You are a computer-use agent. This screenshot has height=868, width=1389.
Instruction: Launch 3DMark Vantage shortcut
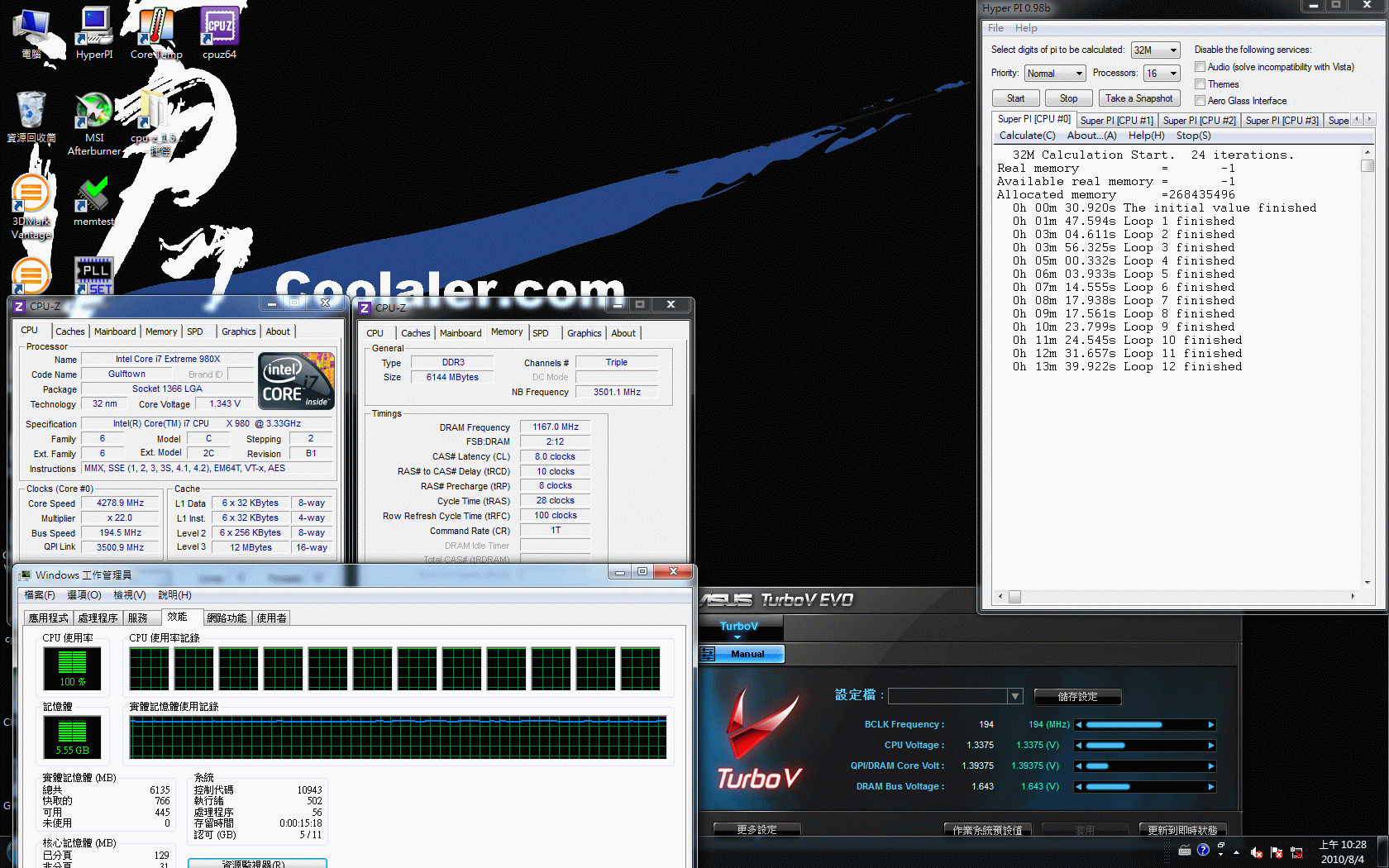[31, 207]
